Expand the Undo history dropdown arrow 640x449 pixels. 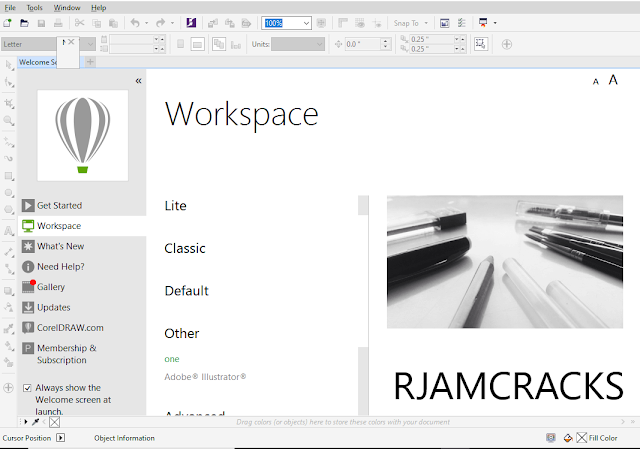pyautogui.click(x=147, y=23)
